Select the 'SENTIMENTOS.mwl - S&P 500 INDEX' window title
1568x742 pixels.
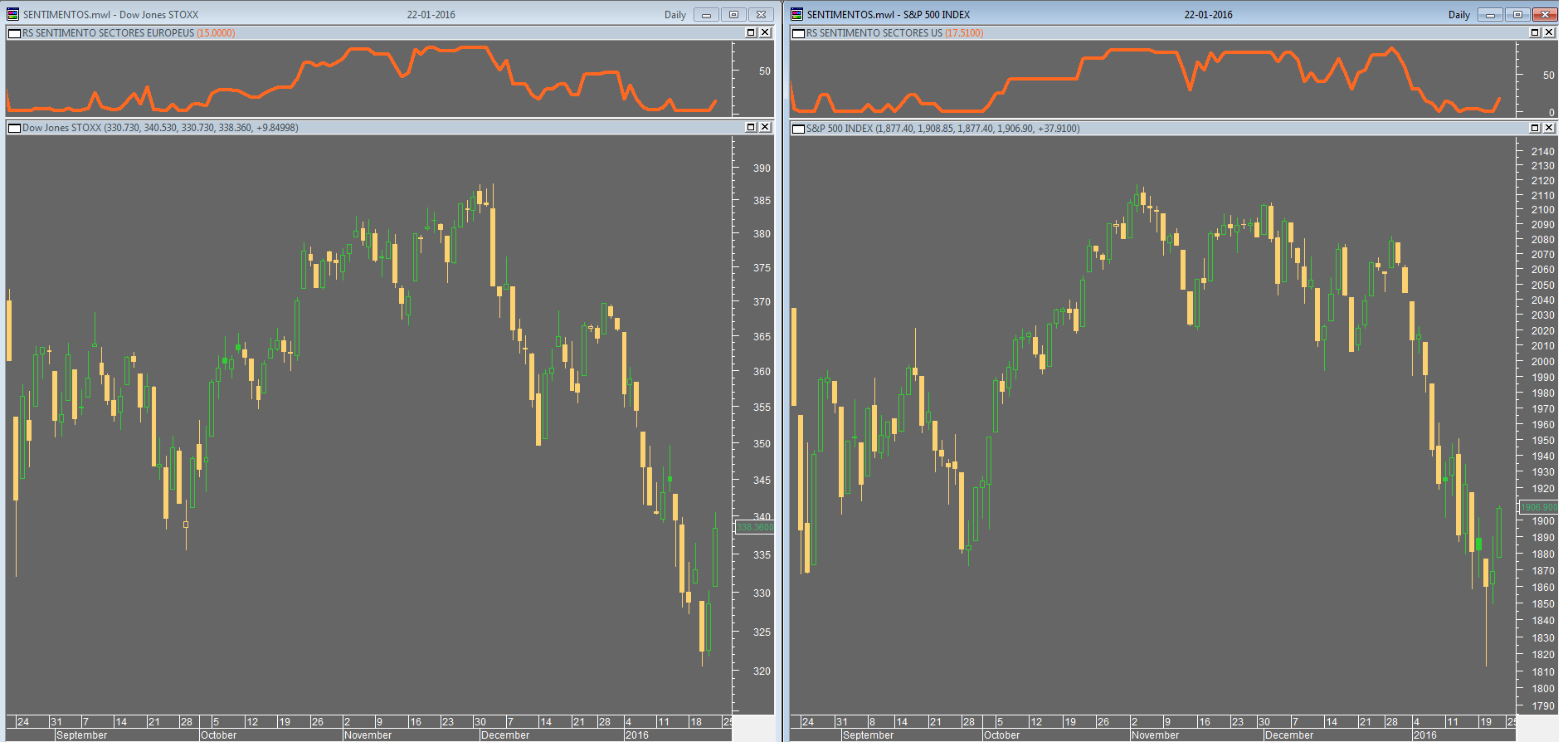(889, 15)
